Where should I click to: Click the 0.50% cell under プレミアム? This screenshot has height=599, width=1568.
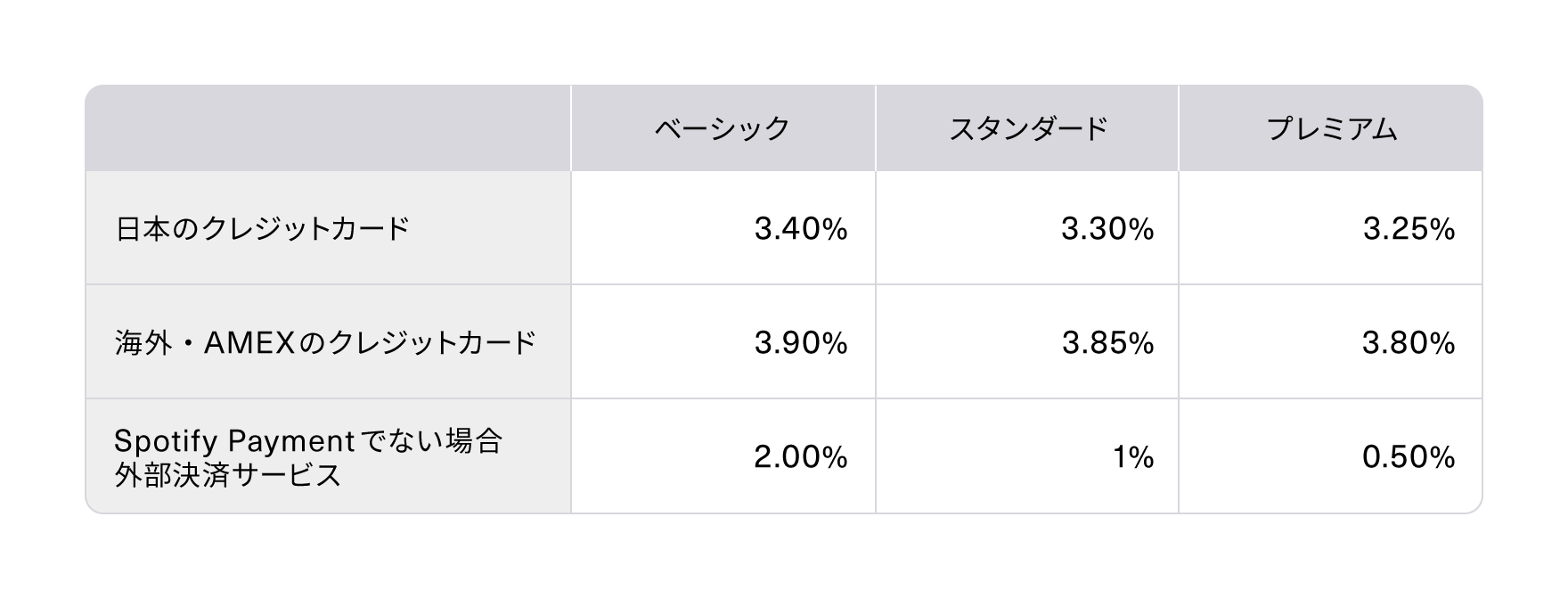[x=1408, y=457]
